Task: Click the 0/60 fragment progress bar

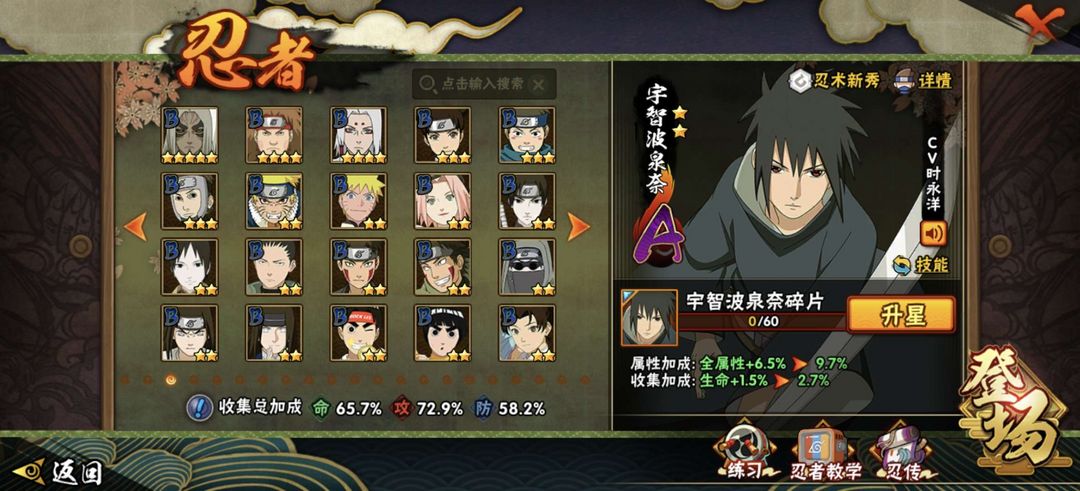Action: pos(761,322)
